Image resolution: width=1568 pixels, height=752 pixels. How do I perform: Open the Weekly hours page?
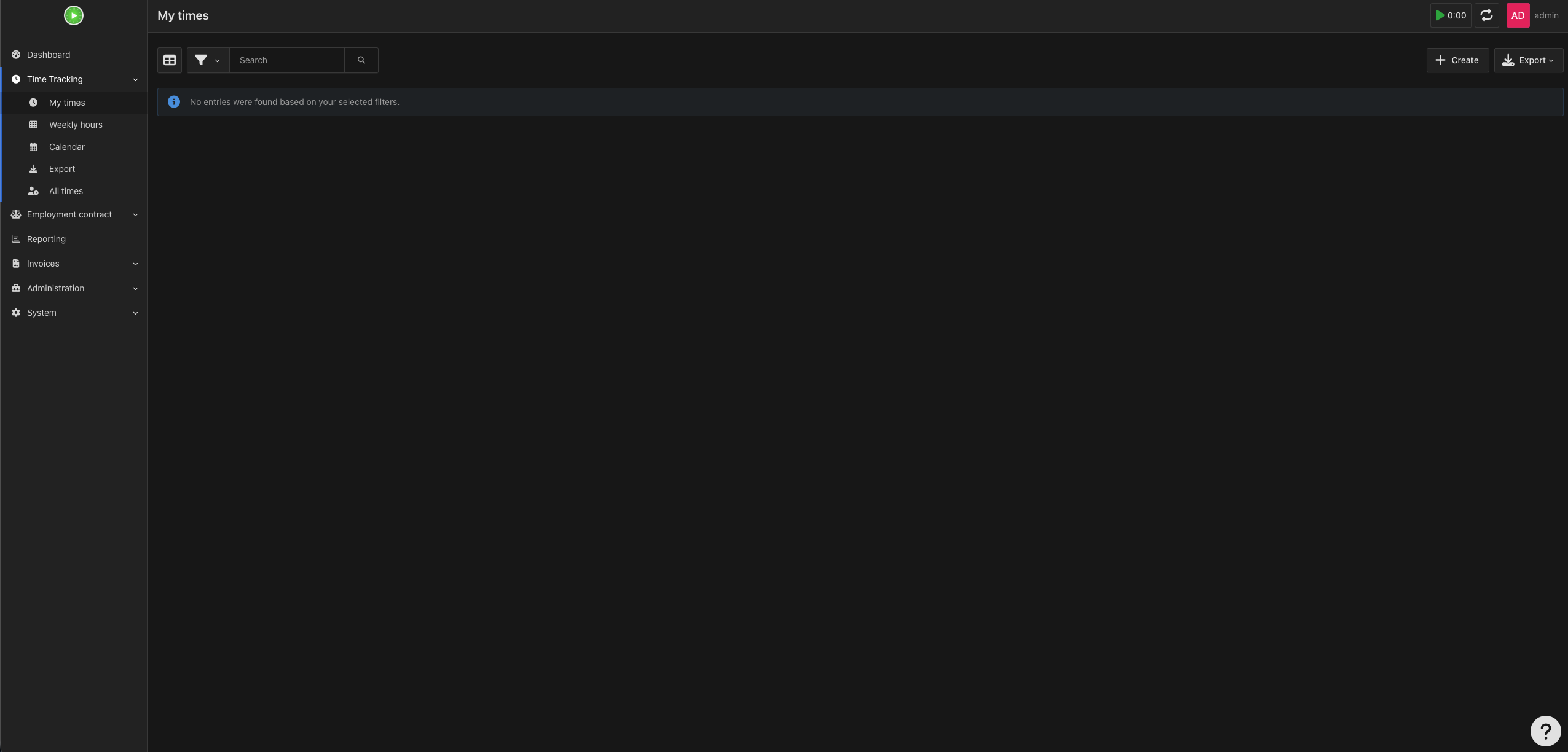pyautogui.click(x=75, y=125)
